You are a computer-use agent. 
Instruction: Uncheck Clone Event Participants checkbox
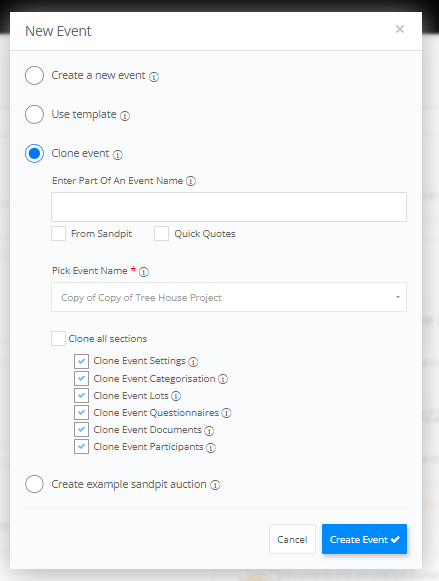(82, 446)
